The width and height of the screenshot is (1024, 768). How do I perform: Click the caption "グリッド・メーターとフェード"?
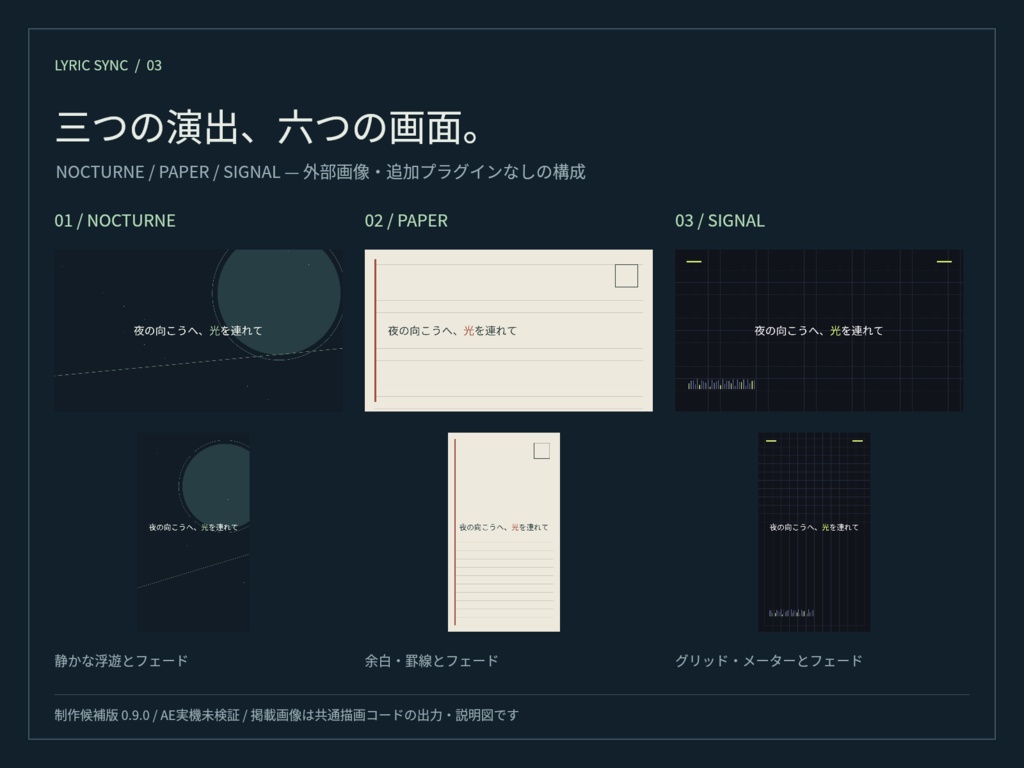(769, 661)
